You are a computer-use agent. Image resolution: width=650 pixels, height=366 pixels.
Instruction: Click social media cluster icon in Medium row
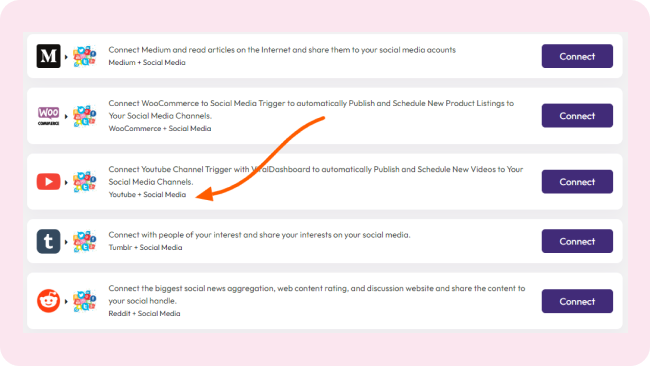85,56
